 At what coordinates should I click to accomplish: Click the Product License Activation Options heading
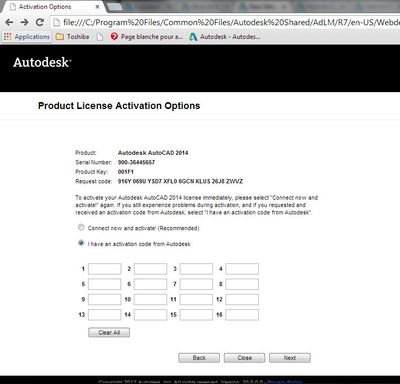tap(119, 106)
